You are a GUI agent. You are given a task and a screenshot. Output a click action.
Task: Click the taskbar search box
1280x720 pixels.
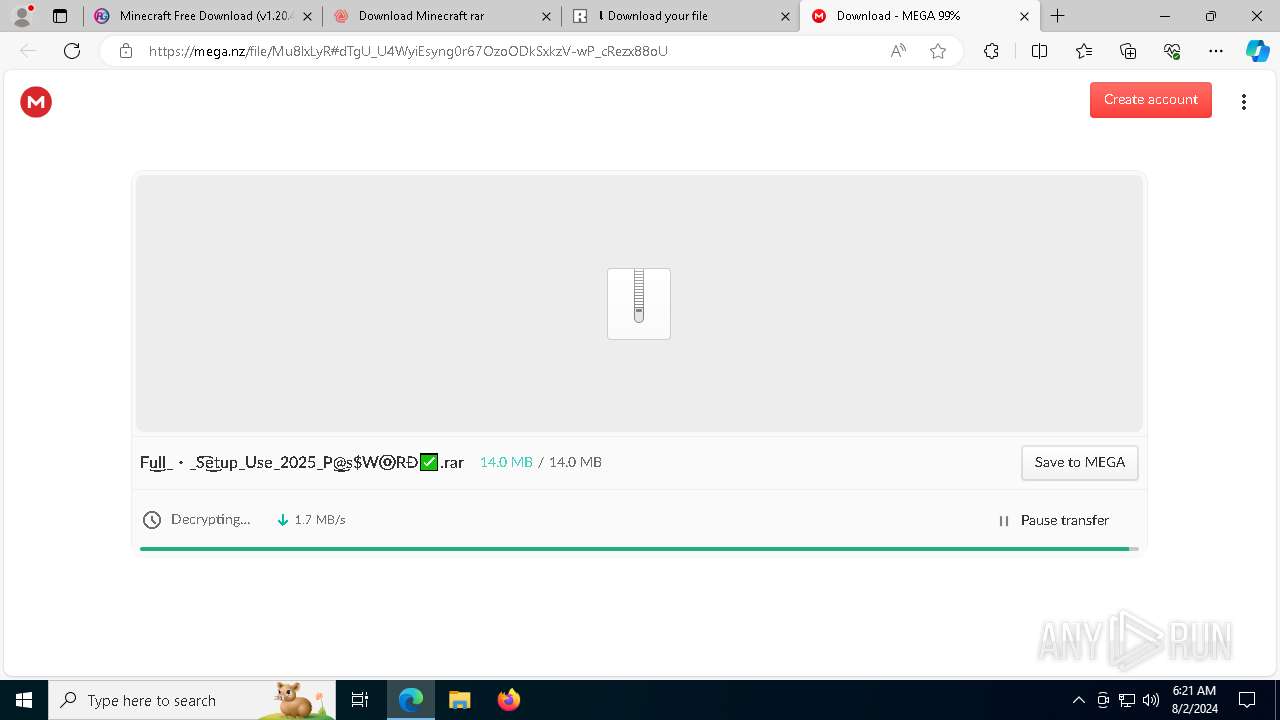[192, 700]
